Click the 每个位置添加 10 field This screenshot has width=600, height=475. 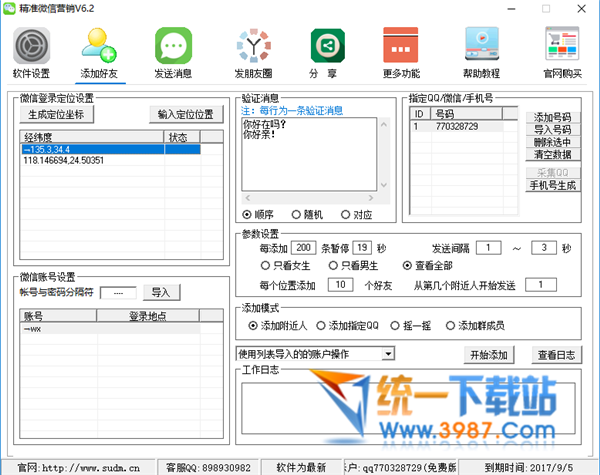pos(341,285)
